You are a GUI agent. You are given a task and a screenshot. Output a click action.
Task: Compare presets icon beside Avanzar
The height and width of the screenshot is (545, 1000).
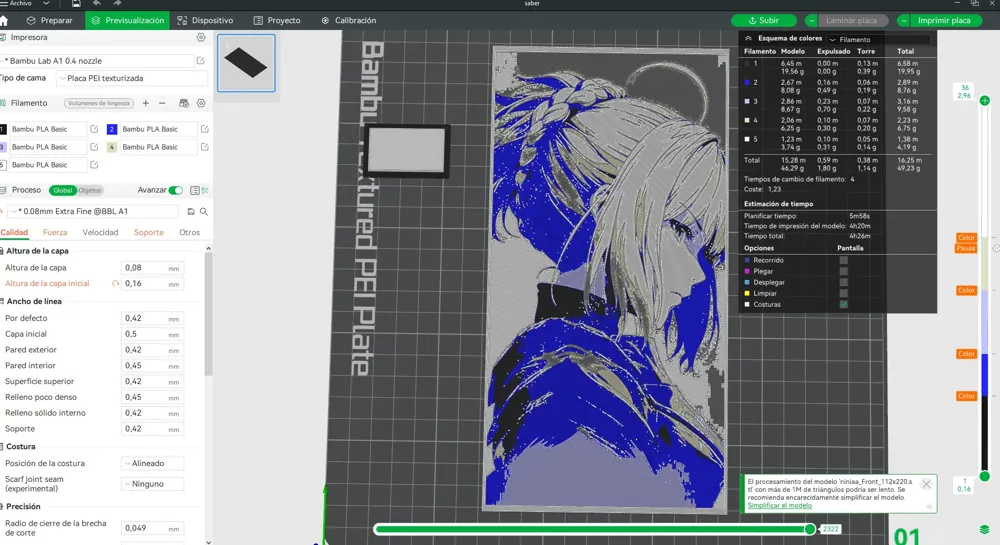pos(205,190)
